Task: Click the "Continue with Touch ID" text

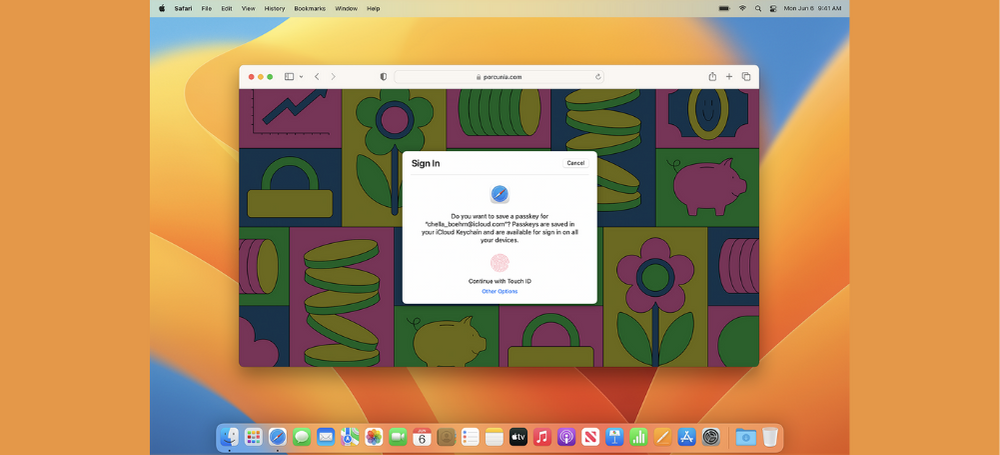Action: (499, 281)
